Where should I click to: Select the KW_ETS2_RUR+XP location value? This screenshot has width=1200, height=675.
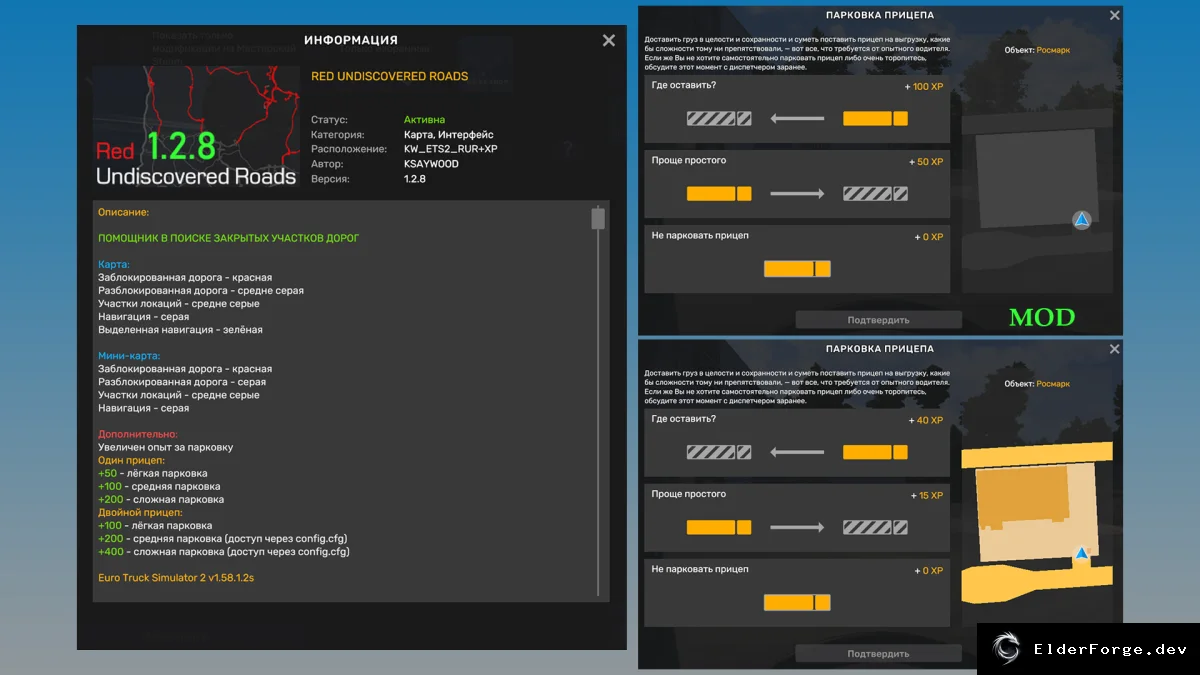point(451,149)
